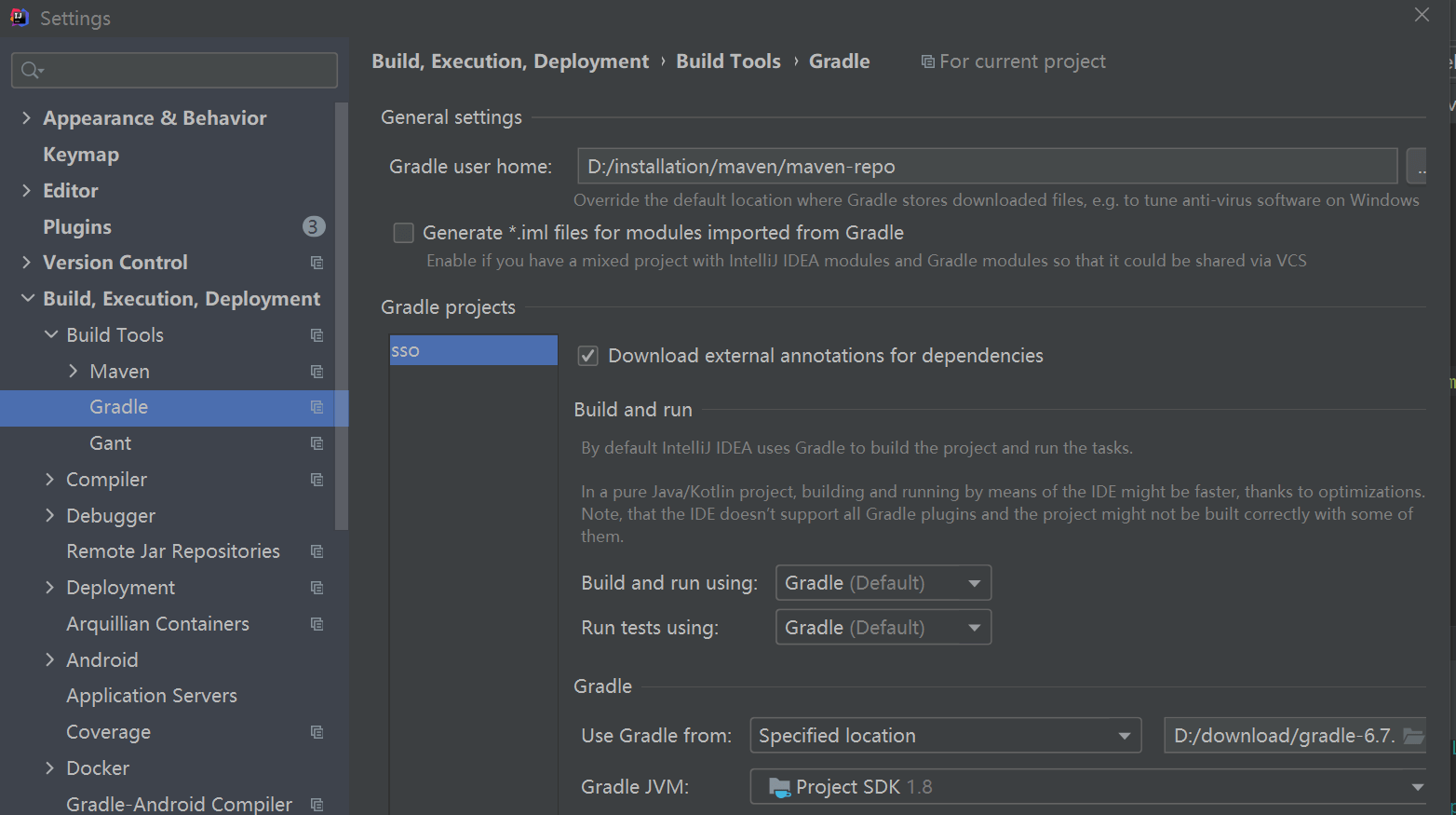Click the project-level icon next to Version Control
1456x815 pixels.
tap(317, 263)
